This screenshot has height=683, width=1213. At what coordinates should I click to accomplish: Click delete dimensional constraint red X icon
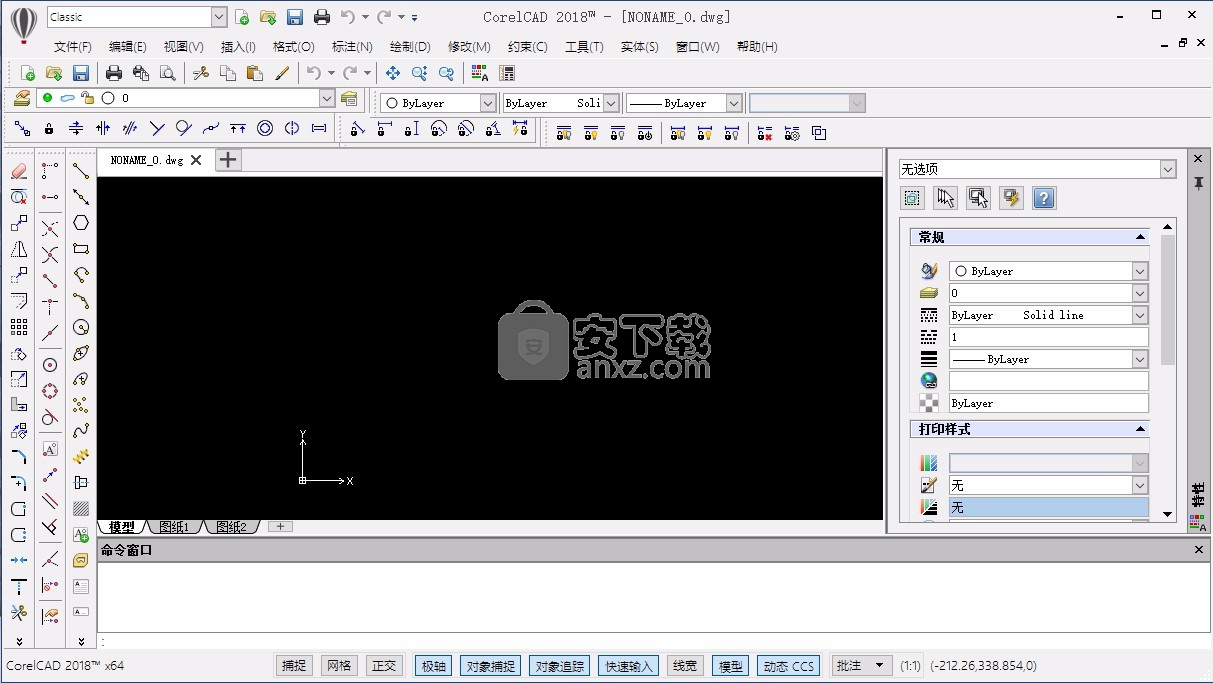click(x=765, y=132)
